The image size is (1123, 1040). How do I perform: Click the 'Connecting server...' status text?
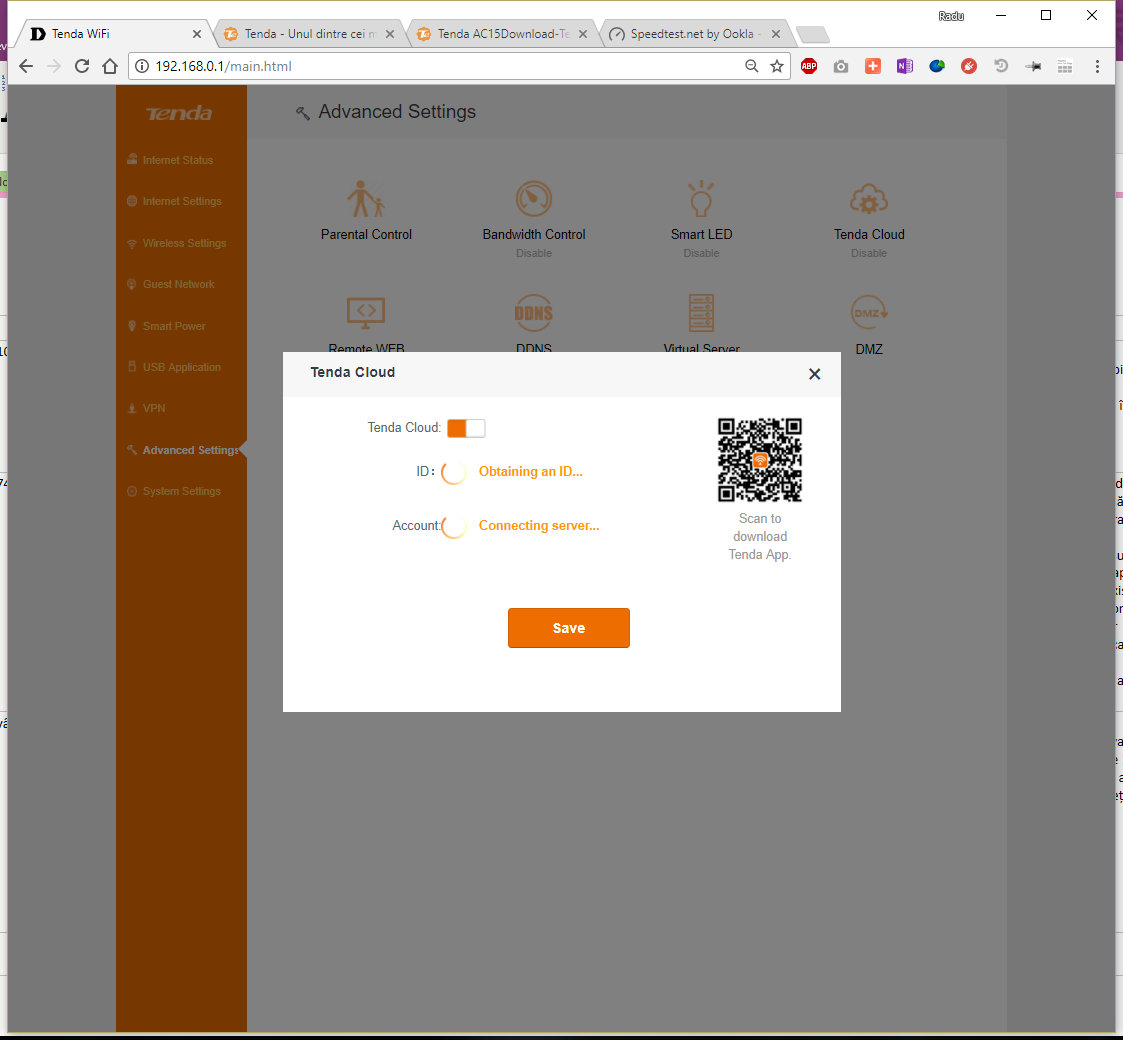(539, 526)
